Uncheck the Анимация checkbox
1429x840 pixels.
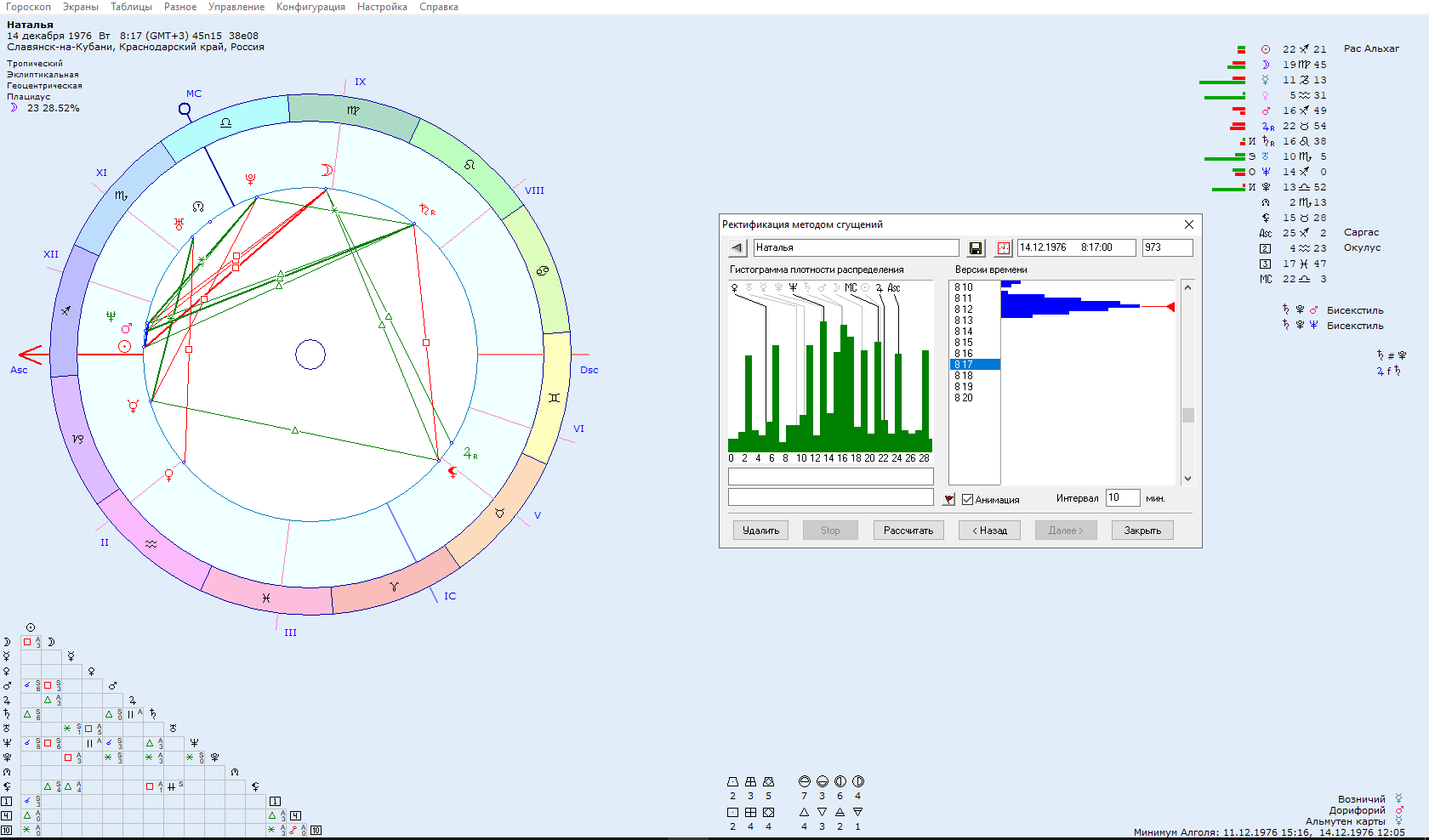pos(967,499)
